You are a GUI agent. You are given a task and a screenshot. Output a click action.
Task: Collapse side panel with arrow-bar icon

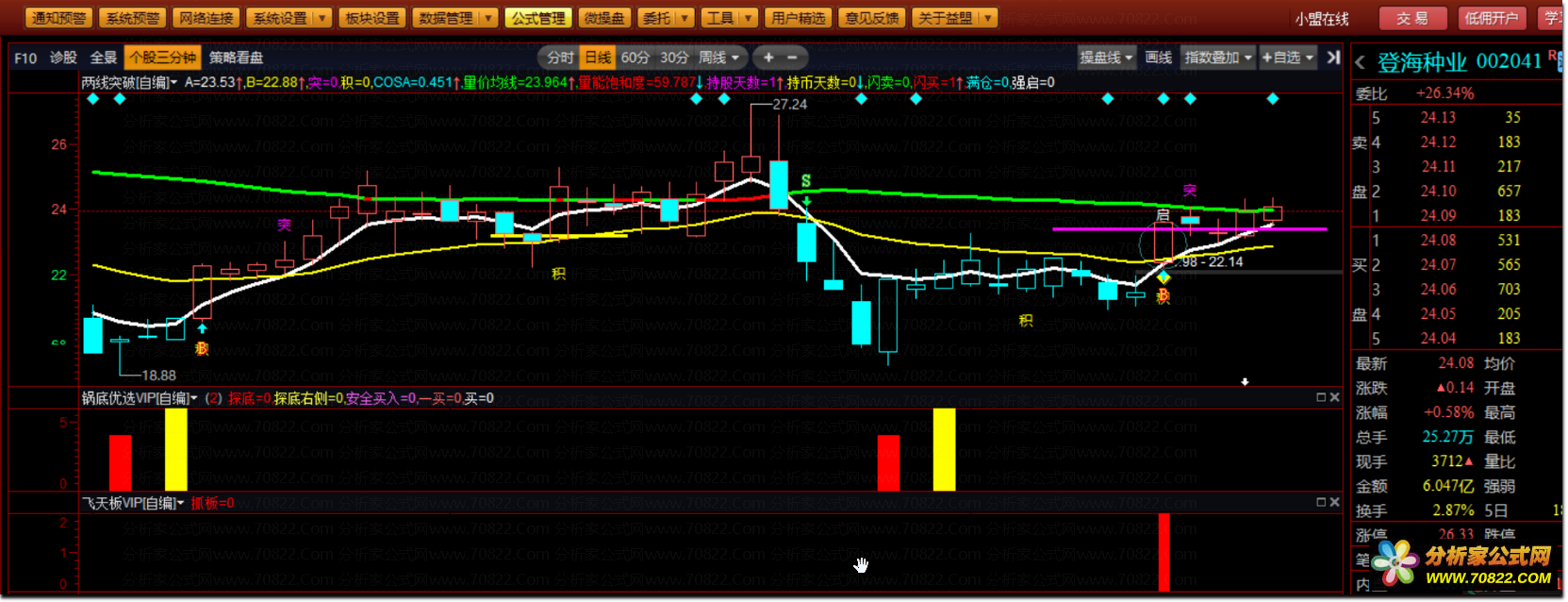pos(1333,58)
